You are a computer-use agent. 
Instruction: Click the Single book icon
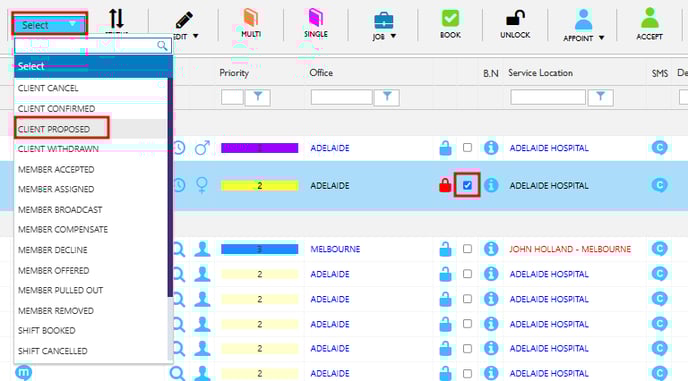(315, 18)
